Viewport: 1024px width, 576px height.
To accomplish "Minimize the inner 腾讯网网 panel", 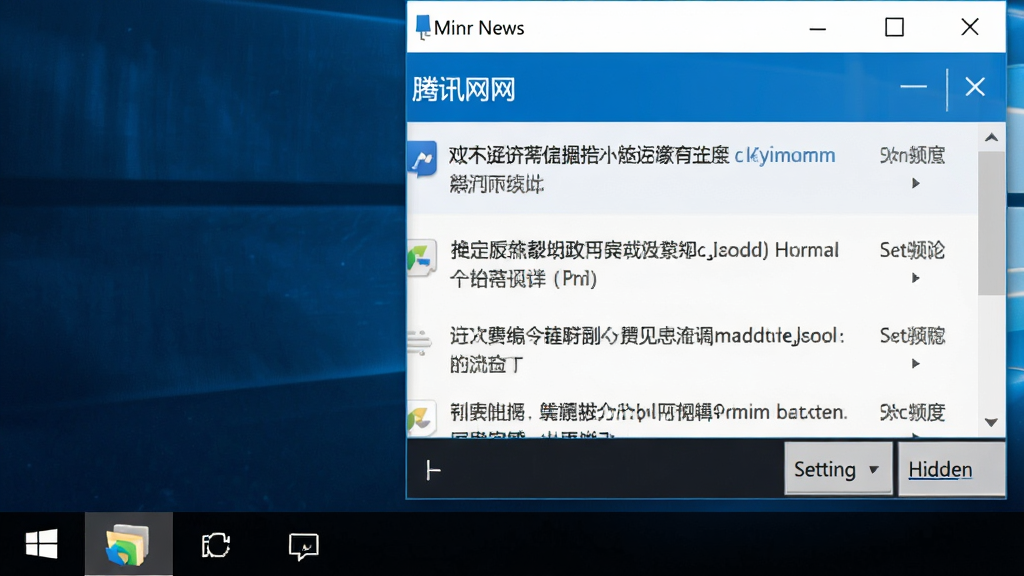I will click(913, 87).
